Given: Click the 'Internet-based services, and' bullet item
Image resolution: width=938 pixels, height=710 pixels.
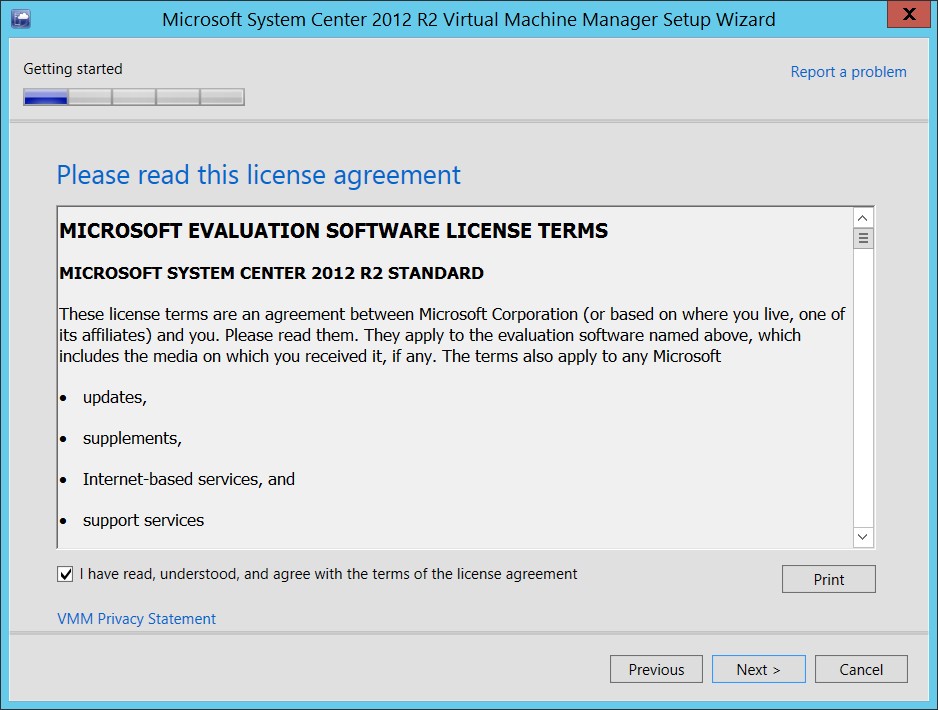Looking at the screenshot, I should [x=189, y=479].
